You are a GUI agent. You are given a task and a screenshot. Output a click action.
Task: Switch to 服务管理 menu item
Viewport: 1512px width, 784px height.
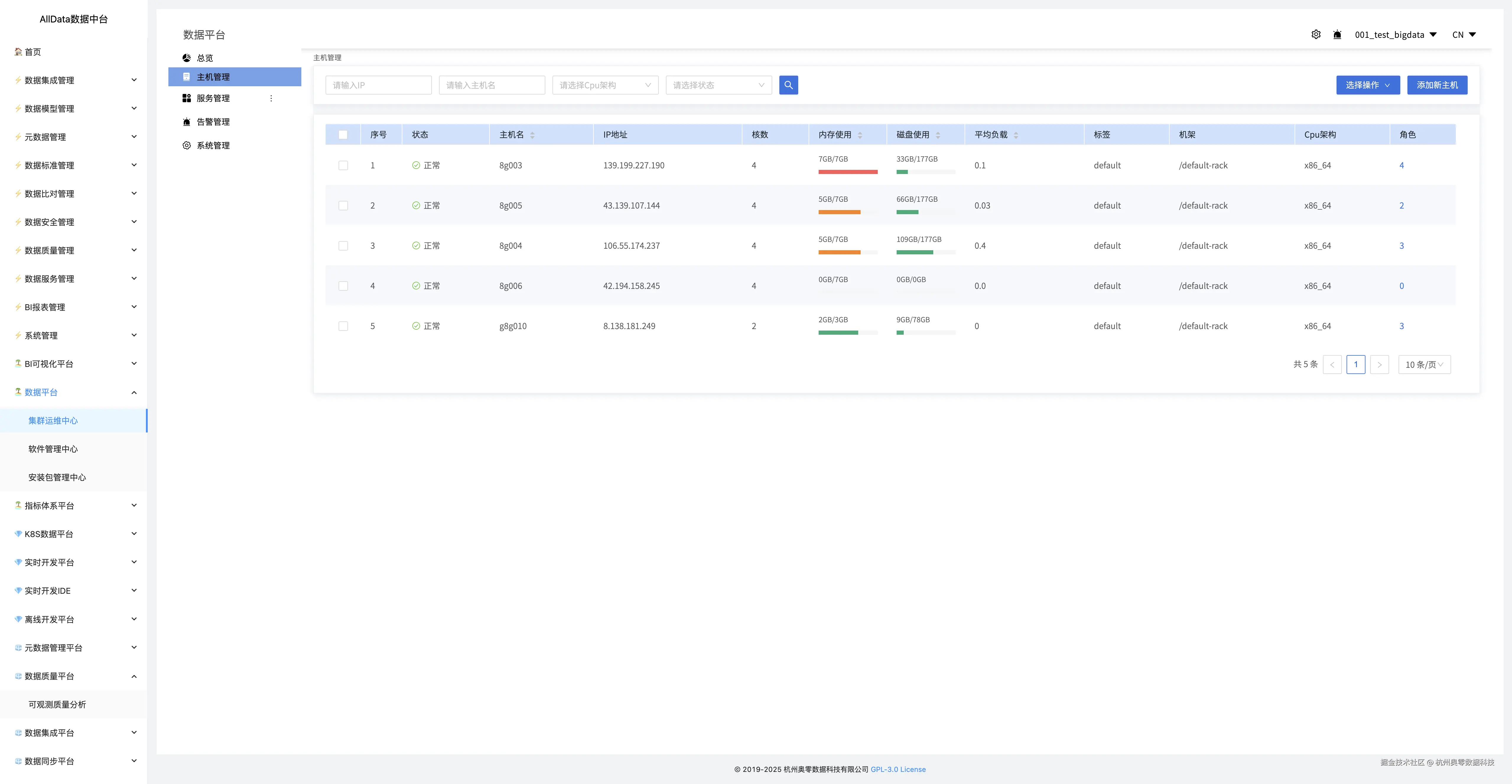tap(213, 99)
